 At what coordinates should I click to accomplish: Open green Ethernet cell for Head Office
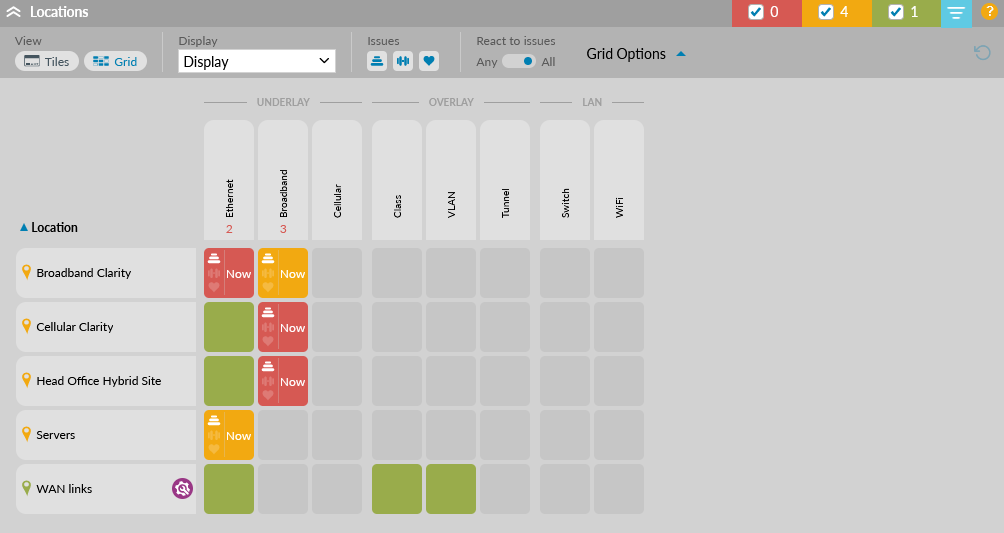[229, 381]
